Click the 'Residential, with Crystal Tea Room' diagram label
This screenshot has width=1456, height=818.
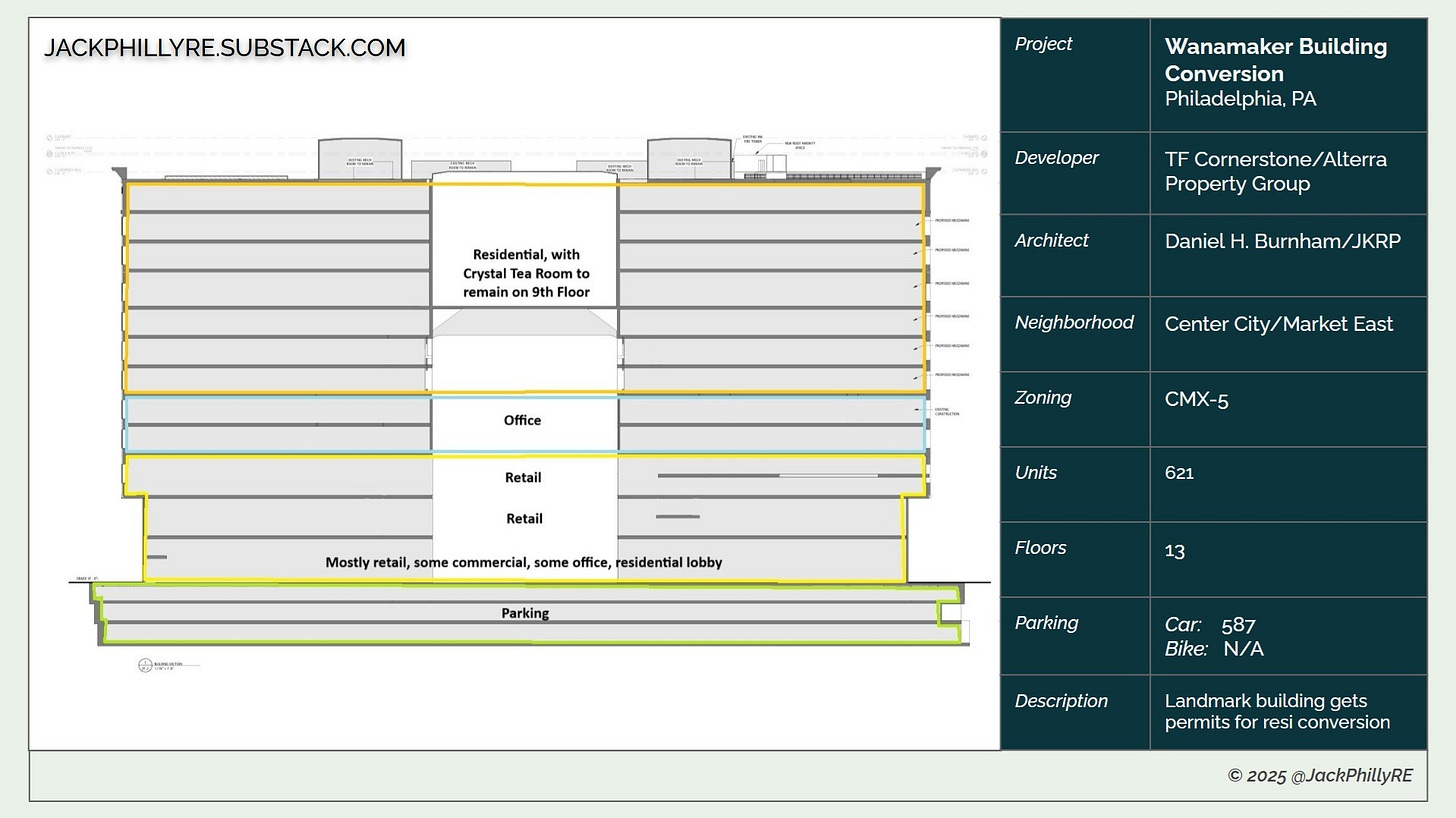tap(526, 273)
